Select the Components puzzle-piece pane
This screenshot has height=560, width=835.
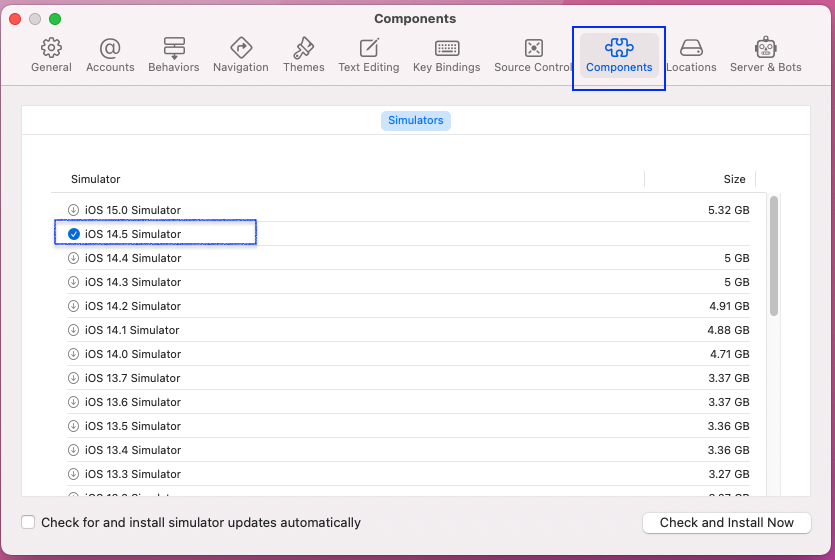point(619,55)
